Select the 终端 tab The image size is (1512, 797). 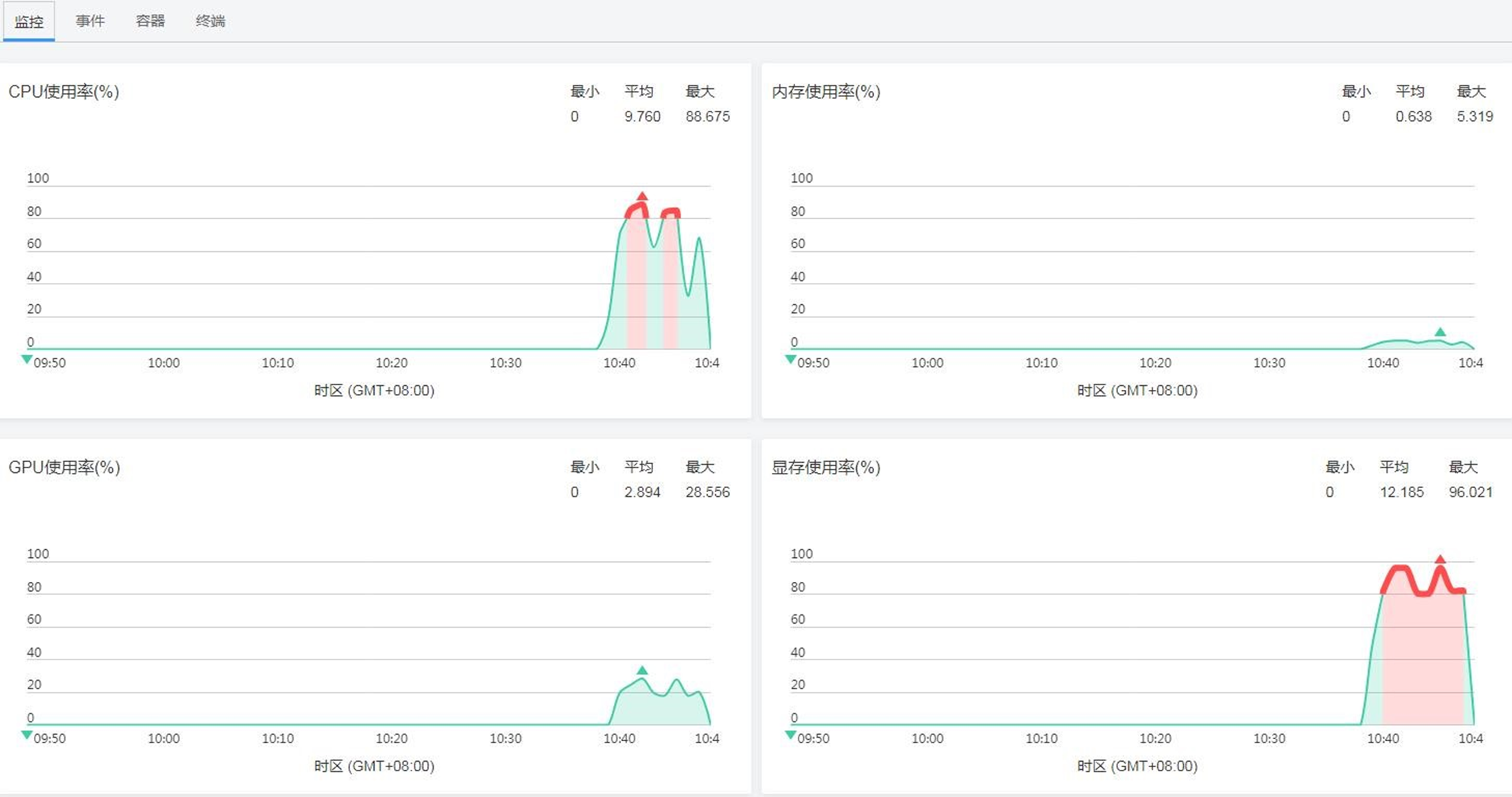(211, 21)
